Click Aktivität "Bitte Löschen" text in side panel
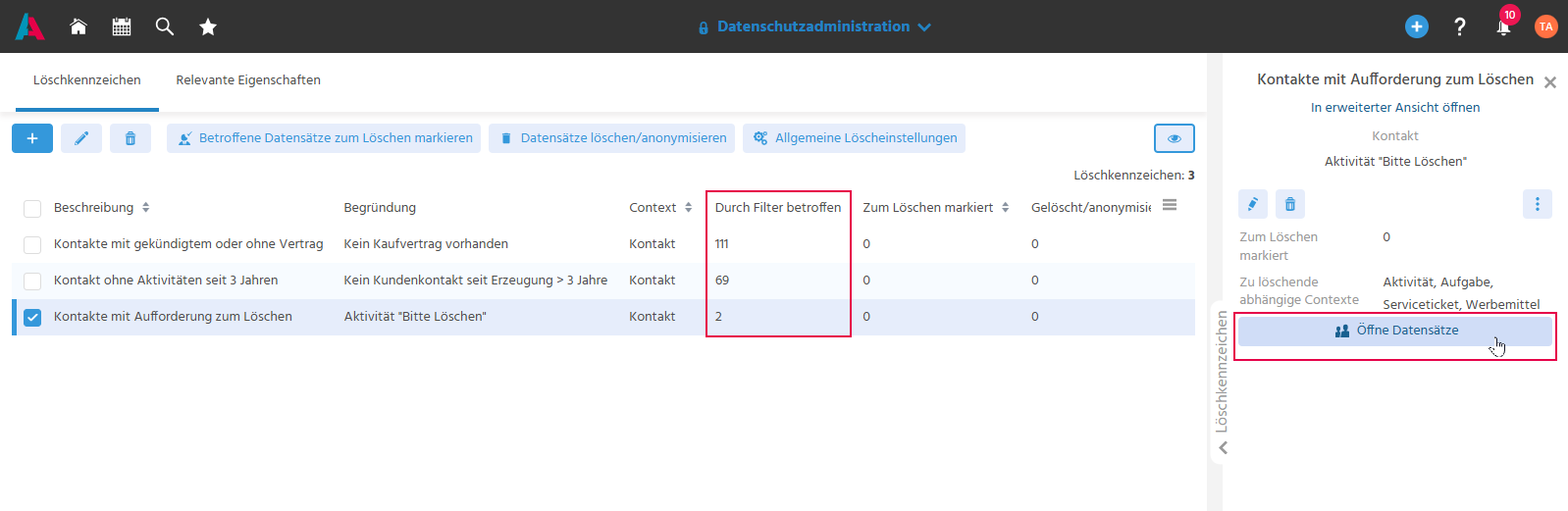Image resolution: width=1568 pixels, height=511 pixels. [1395, 162]
